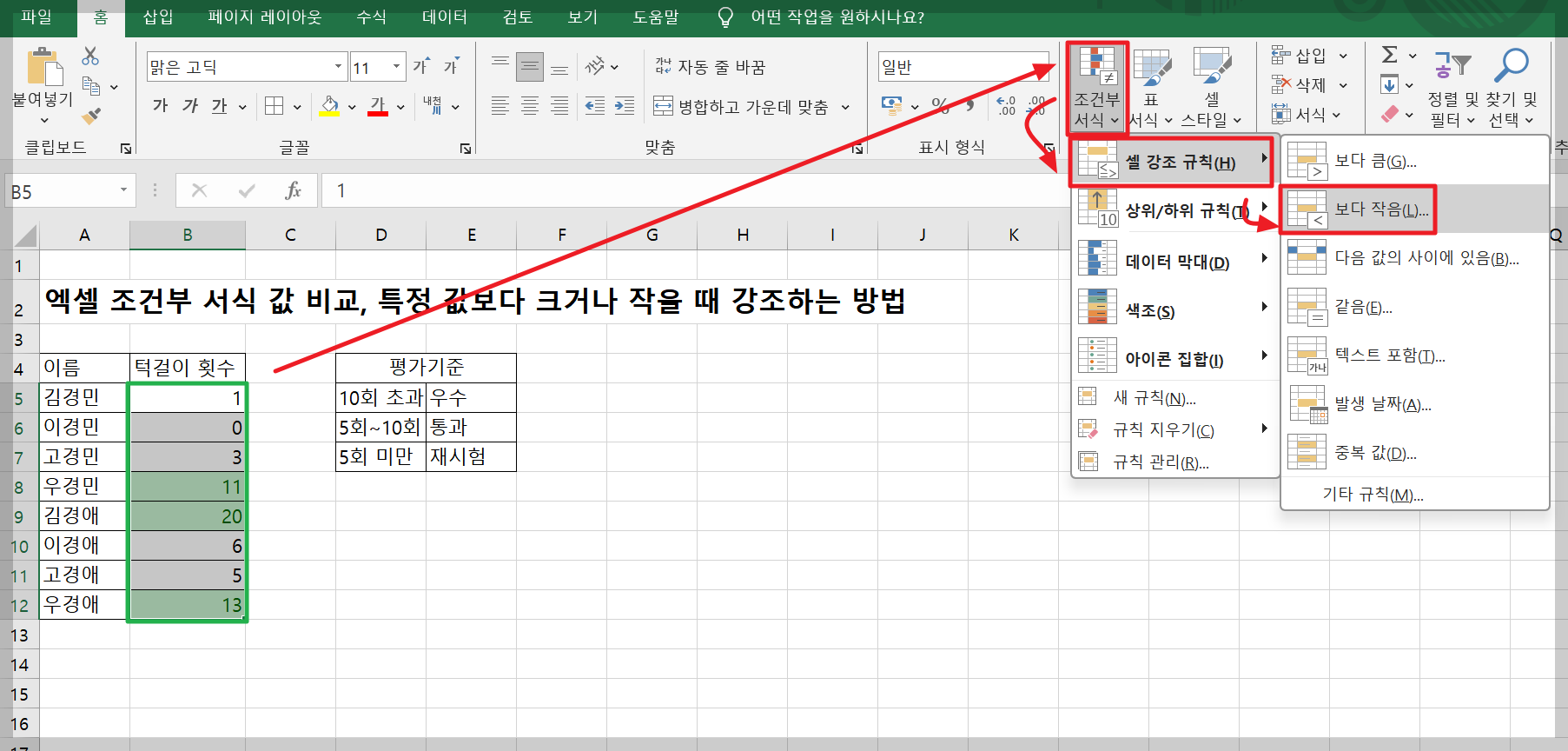Open 아이콘 집합 icon sets submenu

(x=1174, y=357)
